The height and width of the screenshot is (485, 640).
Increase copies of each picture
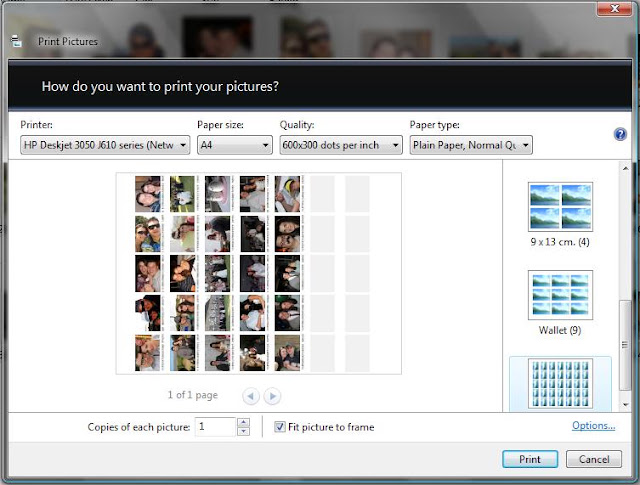(x=243, y=423)
